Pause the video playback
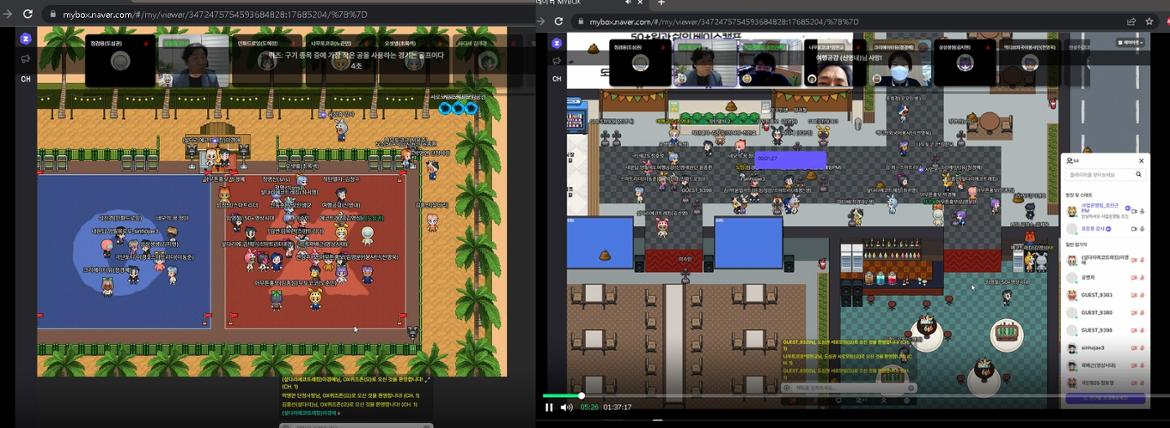Screen dimensions: 1170x428 pyautogui.click(x=549, y=407)
